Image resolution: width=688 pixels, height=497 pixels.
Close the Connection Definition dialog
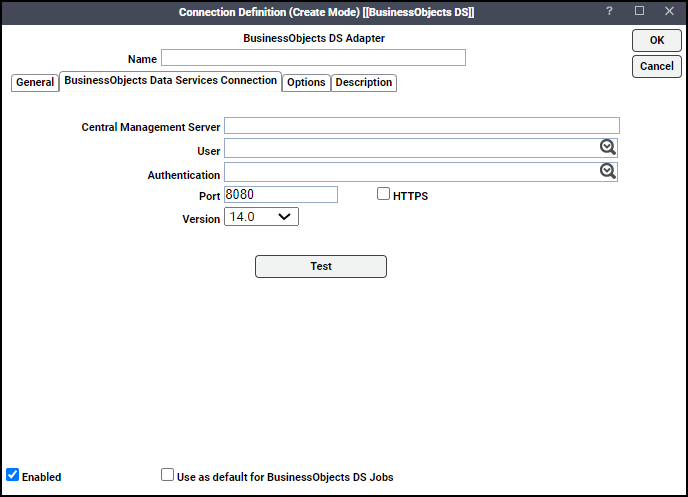point(669,11)
